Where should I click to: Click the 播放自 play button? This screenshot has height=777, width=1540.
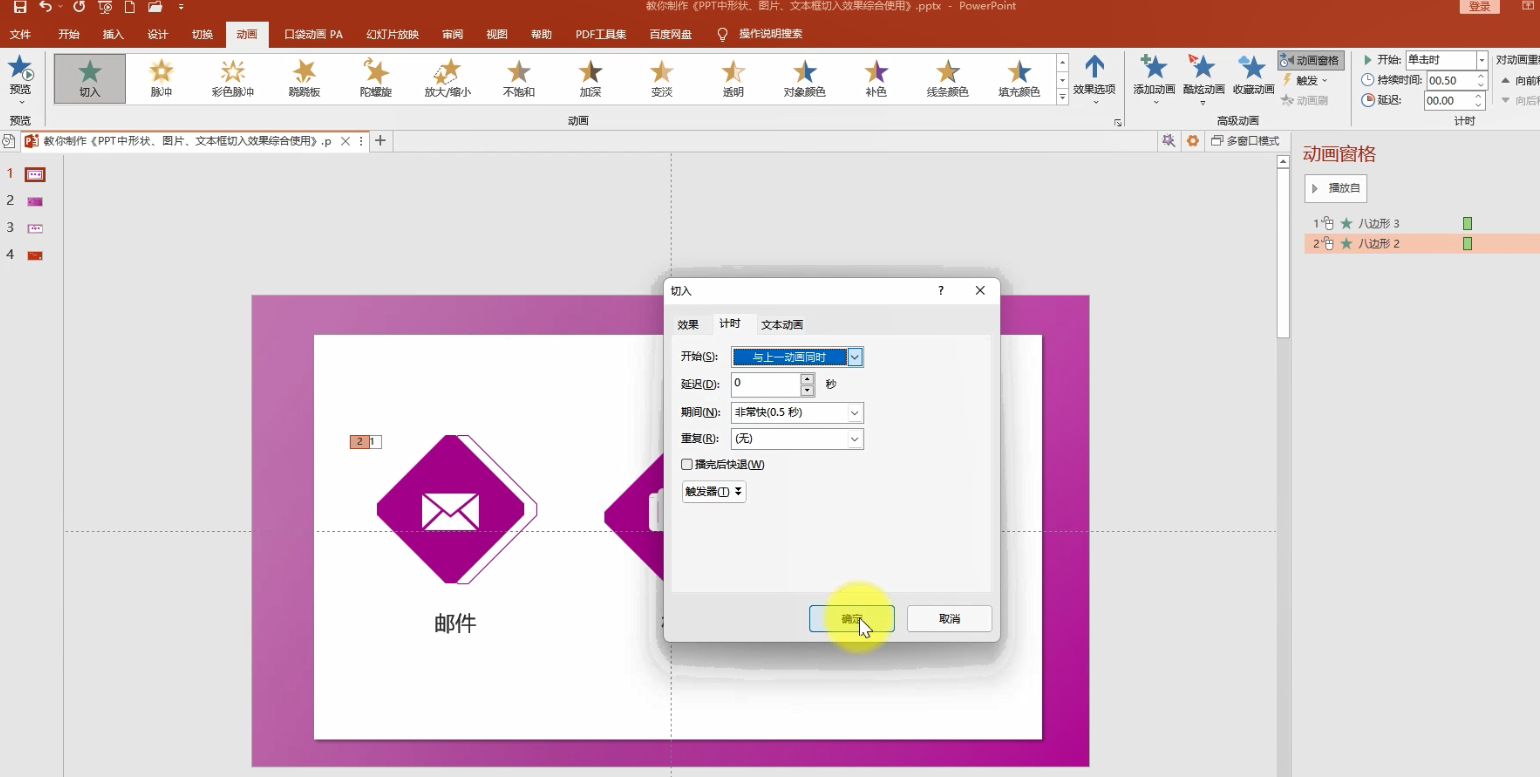(1336, 188)
